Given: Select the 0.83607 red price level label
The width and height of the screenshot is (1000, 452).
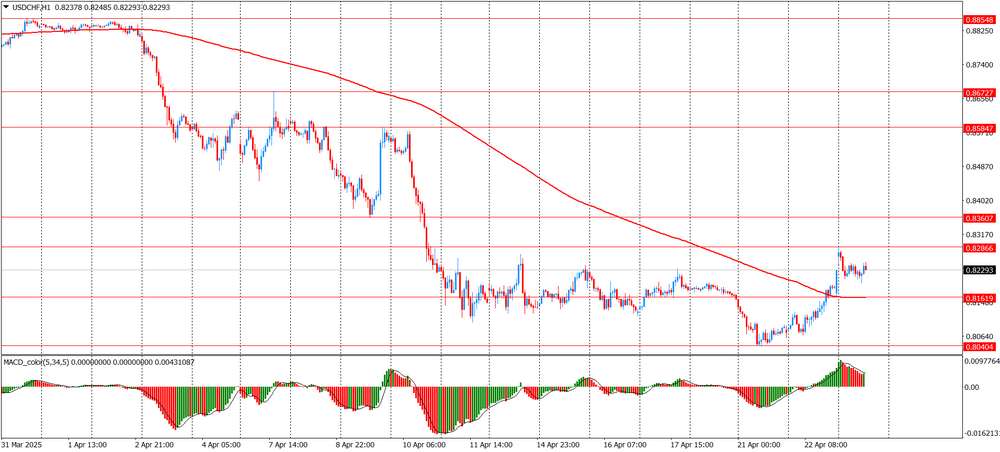Looking at the screenshot, I should (x=980, y=218).
